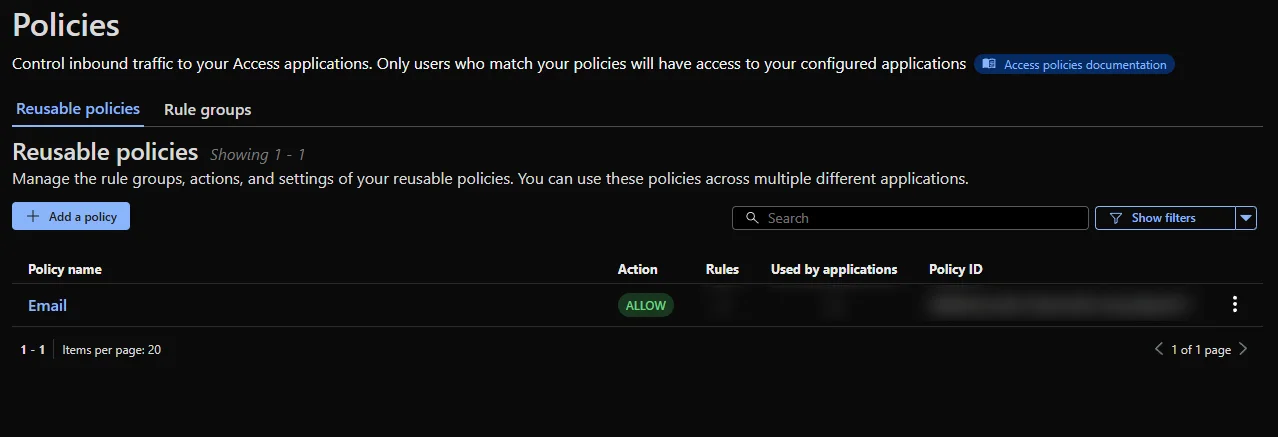The image size is (1278, 437).
Task: Click the Policy name column header
Action: (64, 269)
